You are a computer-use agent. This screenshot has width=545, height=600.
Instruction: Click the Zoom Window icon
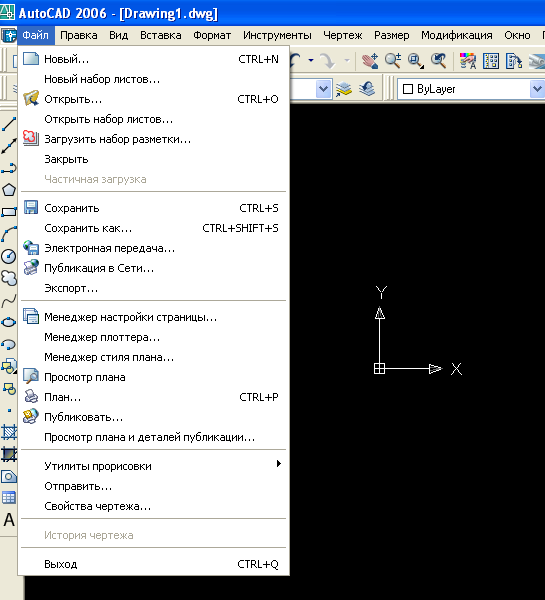416,60
